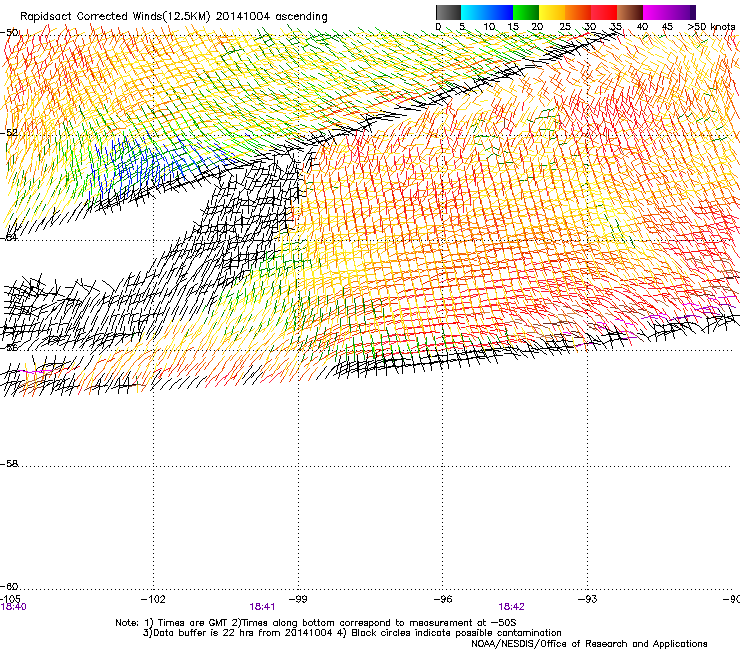Click the '-102' longitude axis label
This screenshot has height=650, width=740.
tap(153, 599)
